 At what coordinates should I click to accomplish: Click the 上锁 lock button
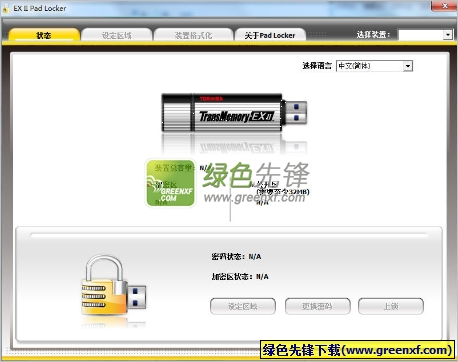point(391,306)
